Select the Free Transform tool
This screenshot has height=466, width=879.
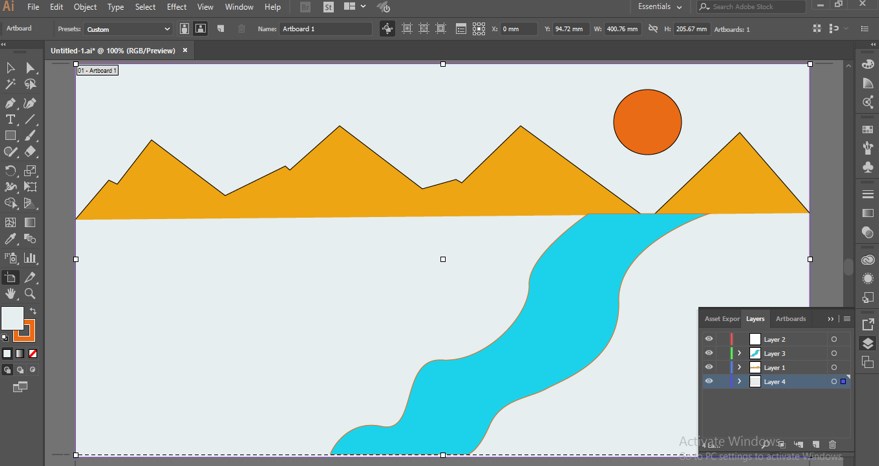pyautogui.click(x=30, y=187)
